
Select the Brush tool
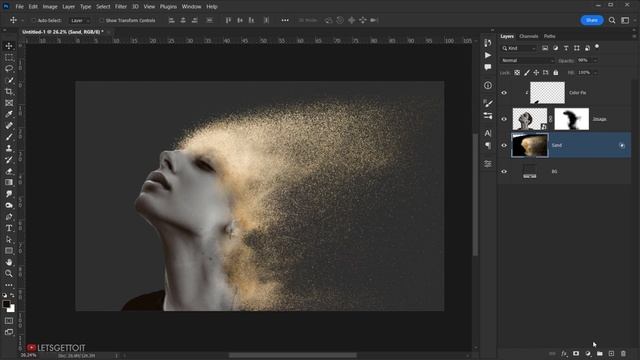pos(9,137)
